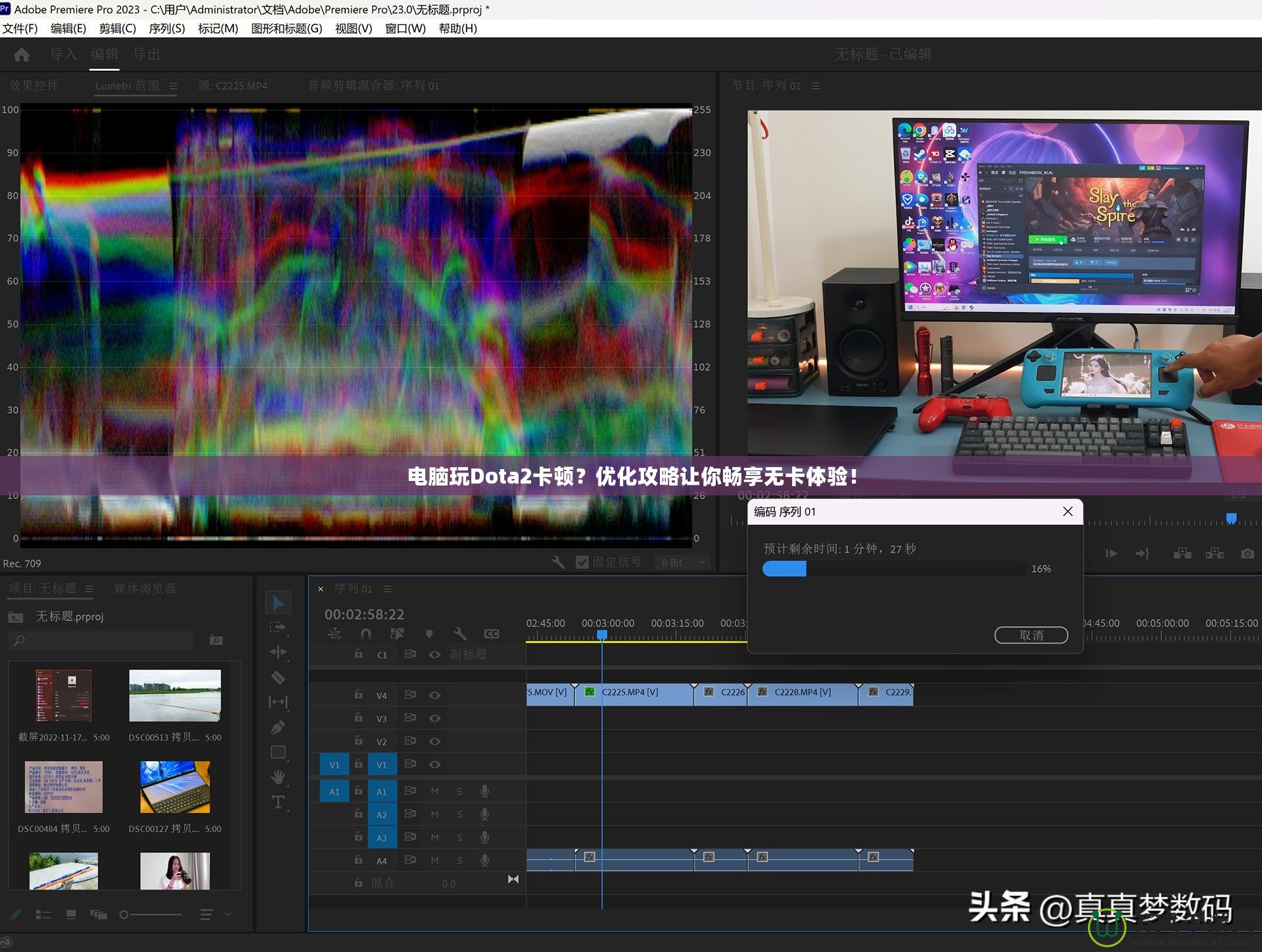Click the Extract button in Program monitor
Screen dimensions: 1262x952
click(1214, 554)
